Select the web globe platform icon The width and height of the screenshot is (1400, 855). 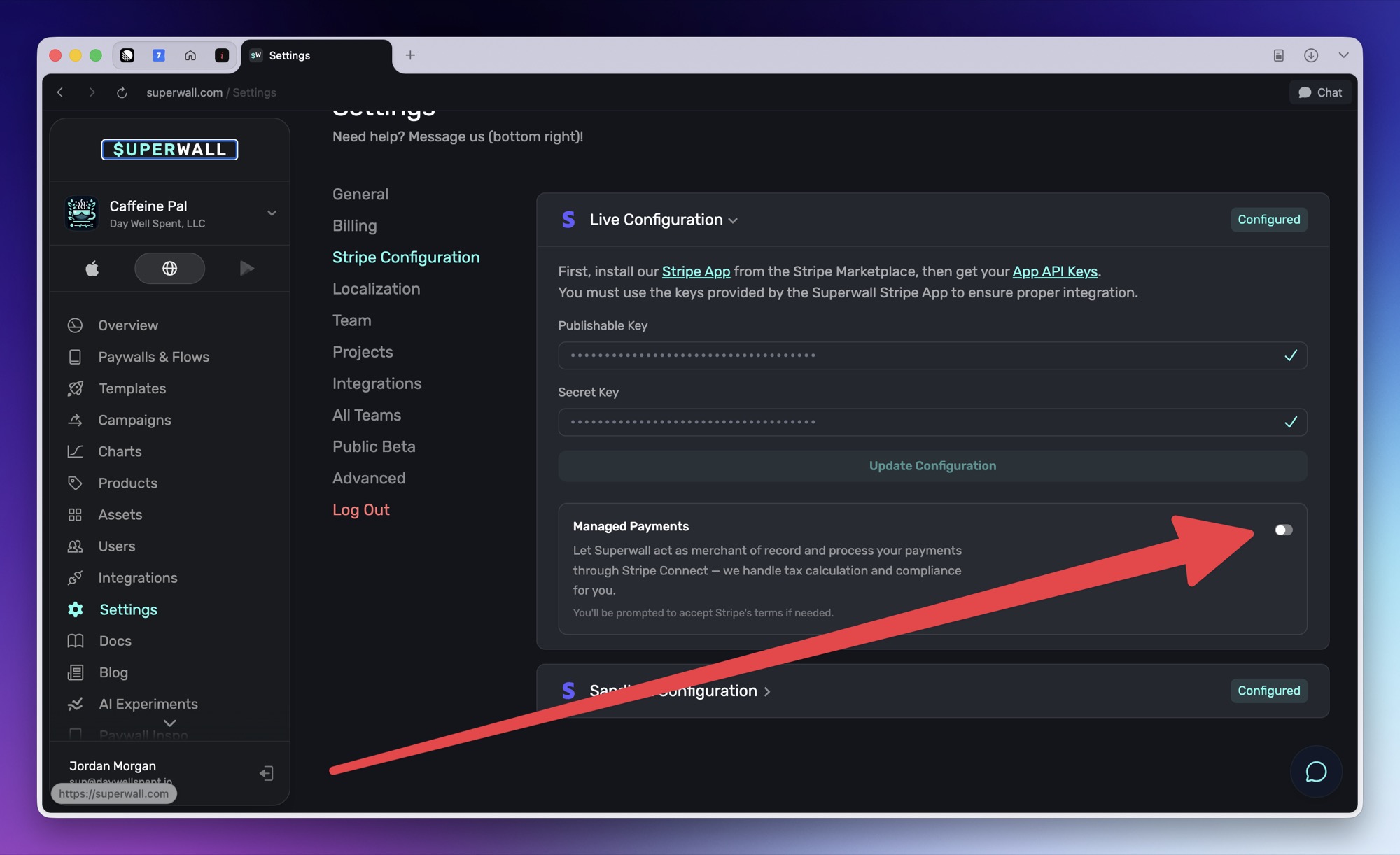pyautogui.click(x=169, y=269)
